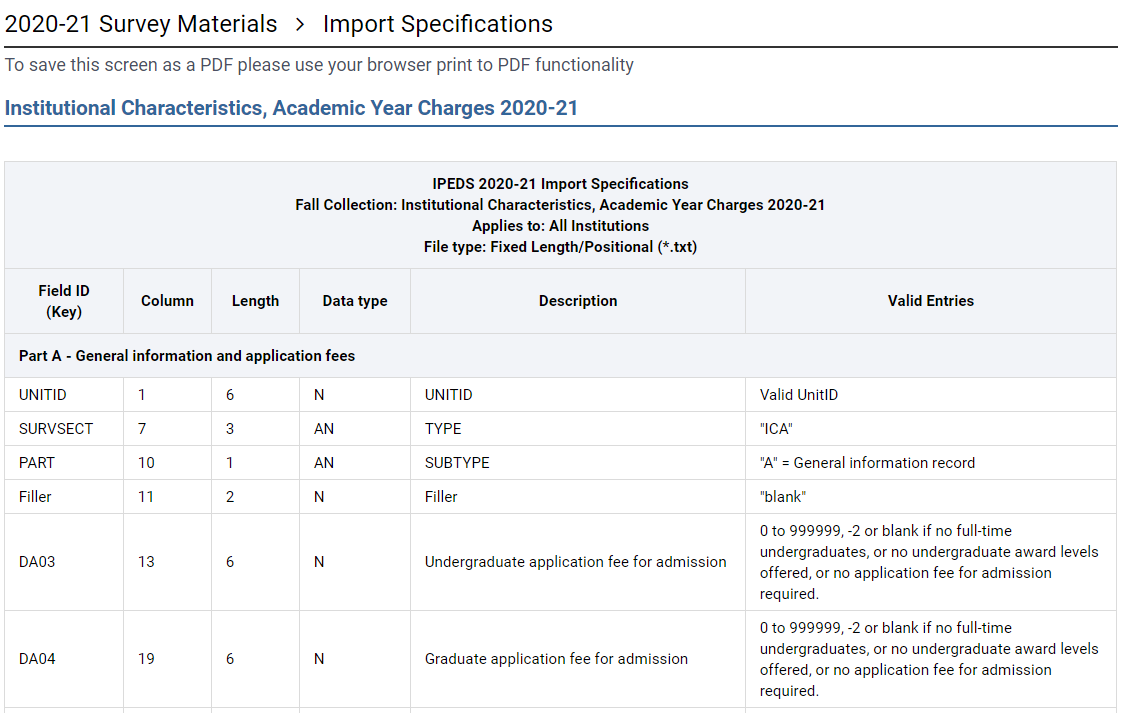Click the Length column header

tap(255, 301)
